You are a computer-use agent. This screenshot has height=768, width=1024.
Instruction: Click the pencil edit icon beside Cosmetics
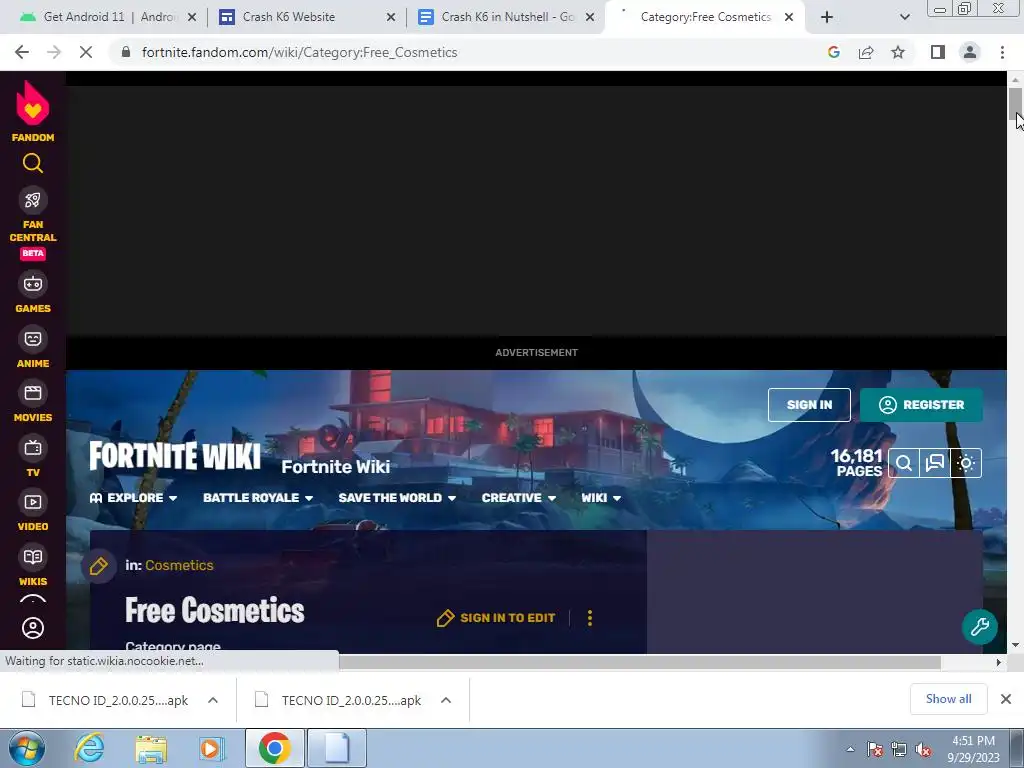99,566
